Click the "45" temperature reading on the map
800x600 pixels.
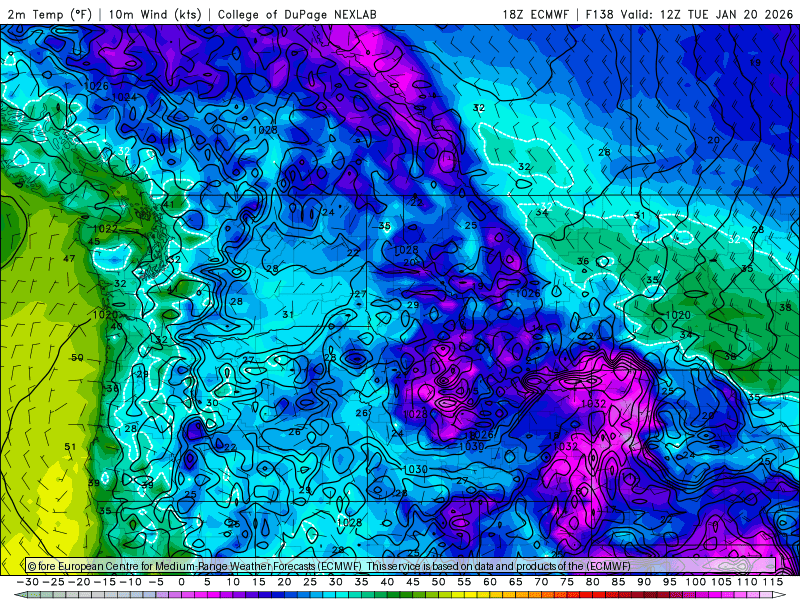[94, 241]
